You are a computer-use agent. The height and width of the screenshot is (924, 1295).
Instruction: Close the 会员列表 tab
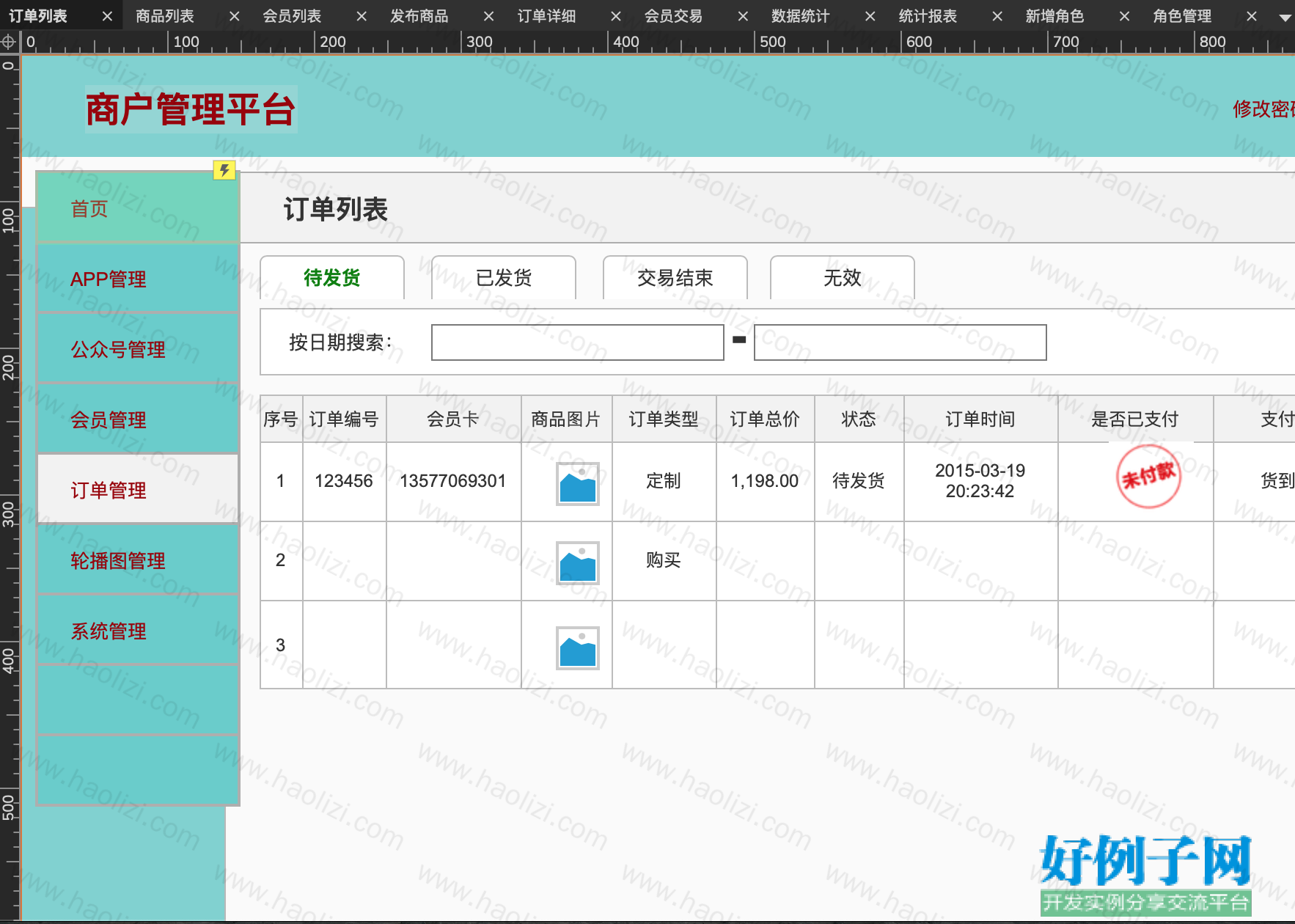coord(362,16)
